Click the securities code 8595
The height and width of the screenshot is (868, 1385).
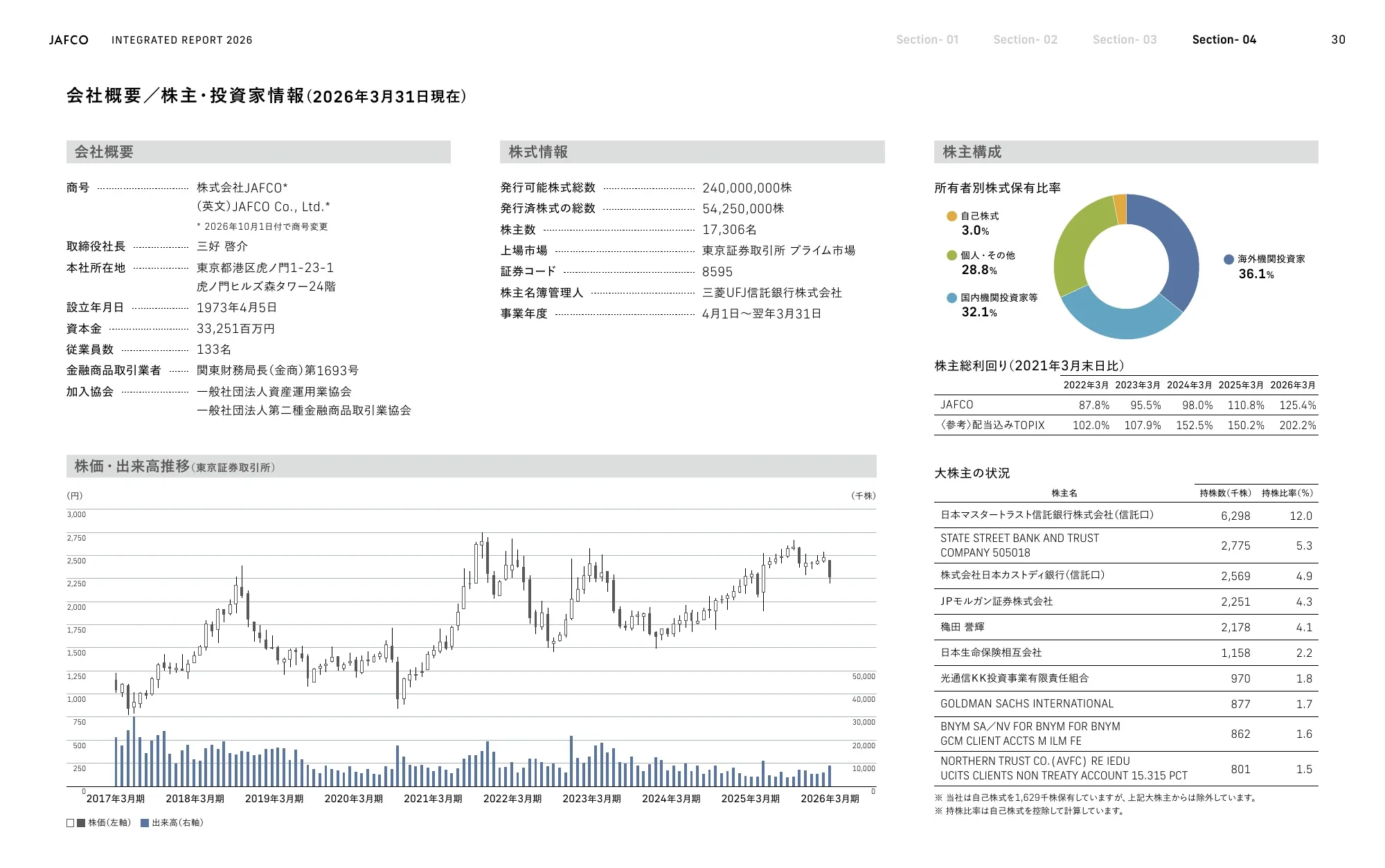[x=717, y=272]
